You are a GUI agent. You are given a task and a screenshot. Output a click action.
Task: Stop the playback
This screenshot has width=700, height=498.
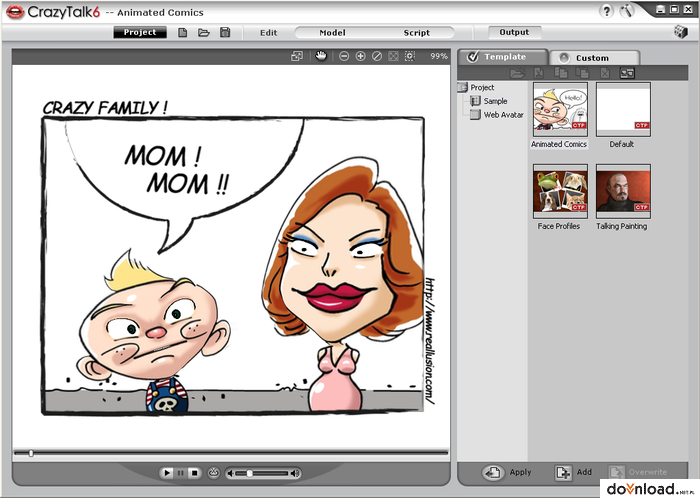pos(194,473)
